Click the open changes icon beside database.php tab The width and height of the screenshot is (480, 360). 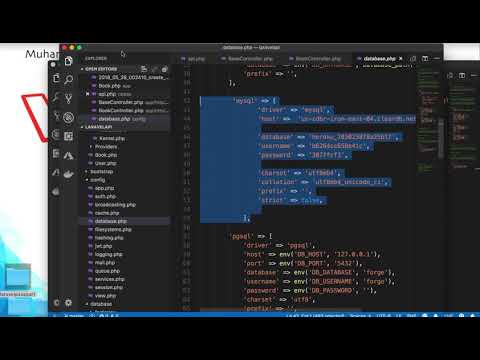(x=413, y=58)
